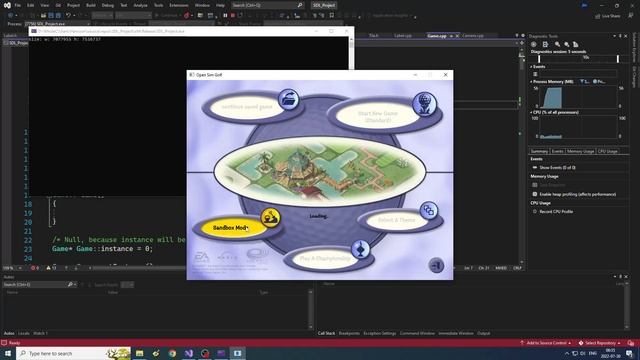Click the Break All pause debugging icon
The width and height of the screenshot is (640, 360).
coord(225,16)
